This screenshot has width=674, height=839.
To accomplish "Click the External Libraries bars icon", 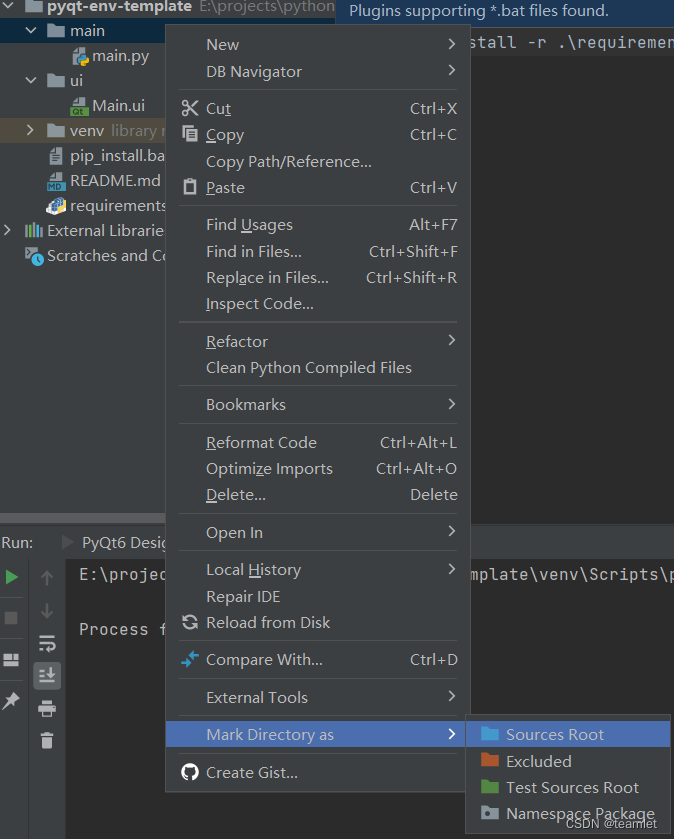I will [x=34, y=231].
